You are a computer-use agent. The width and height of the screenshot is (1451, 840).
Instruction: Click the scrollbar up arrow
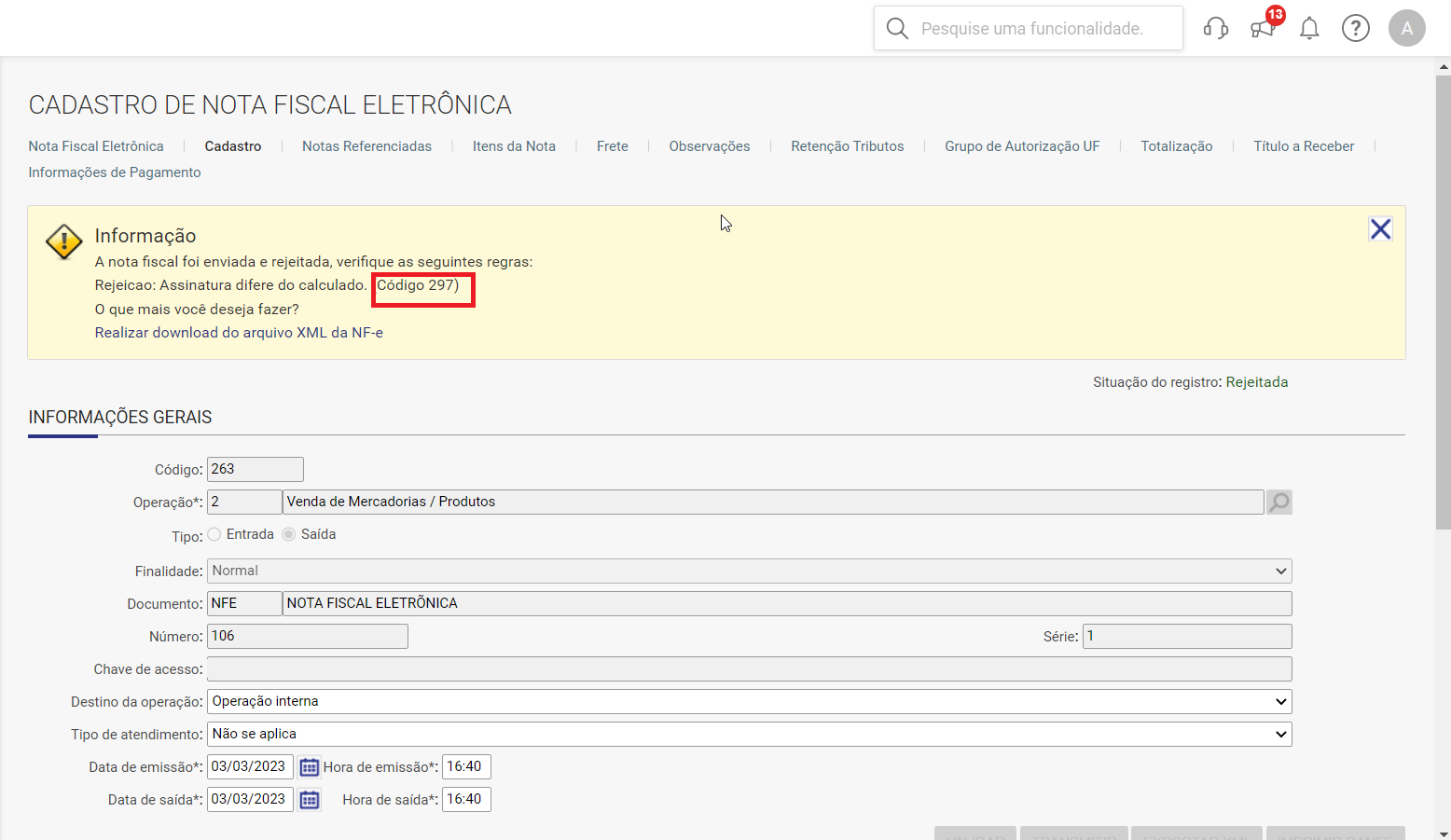pos(1444,66)
